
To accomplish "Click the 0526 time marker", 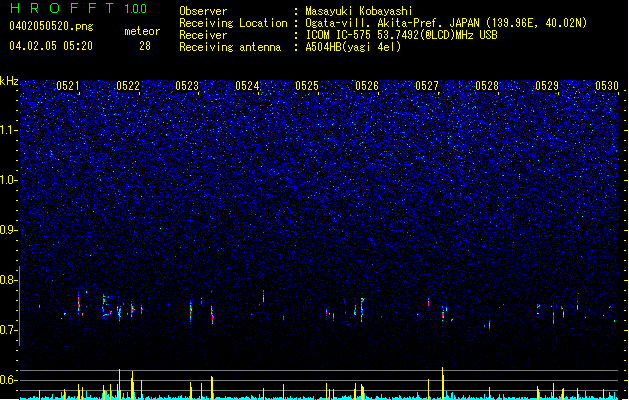I will (367, 86).
